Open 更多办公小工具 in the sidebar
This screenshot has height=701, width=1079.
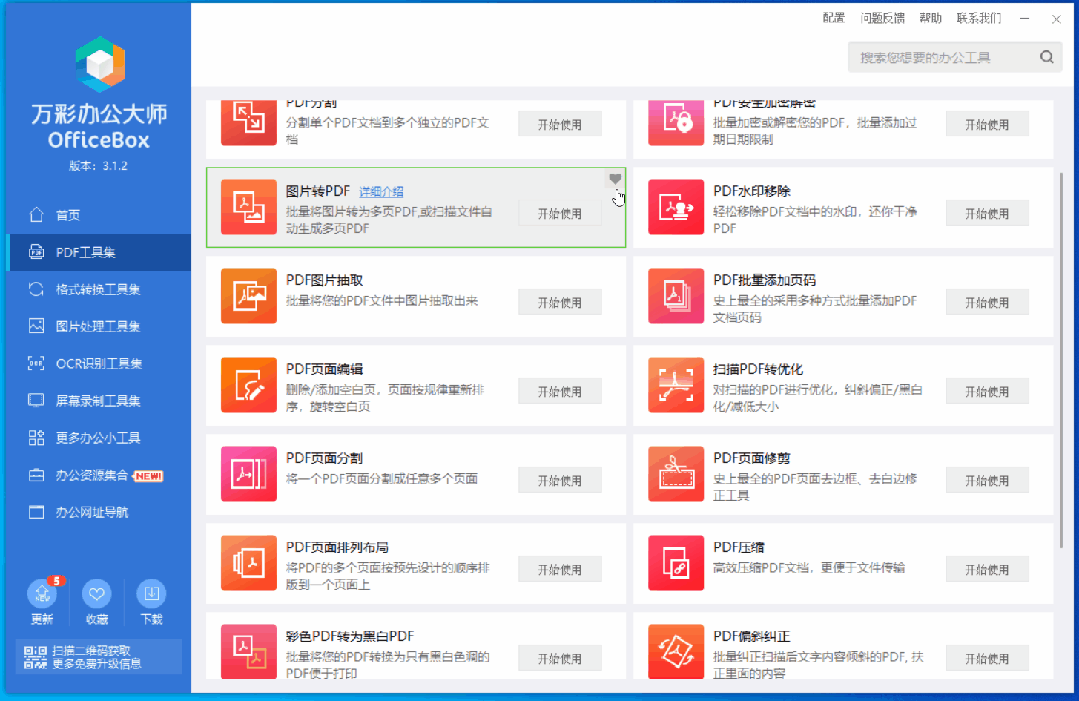98,438
